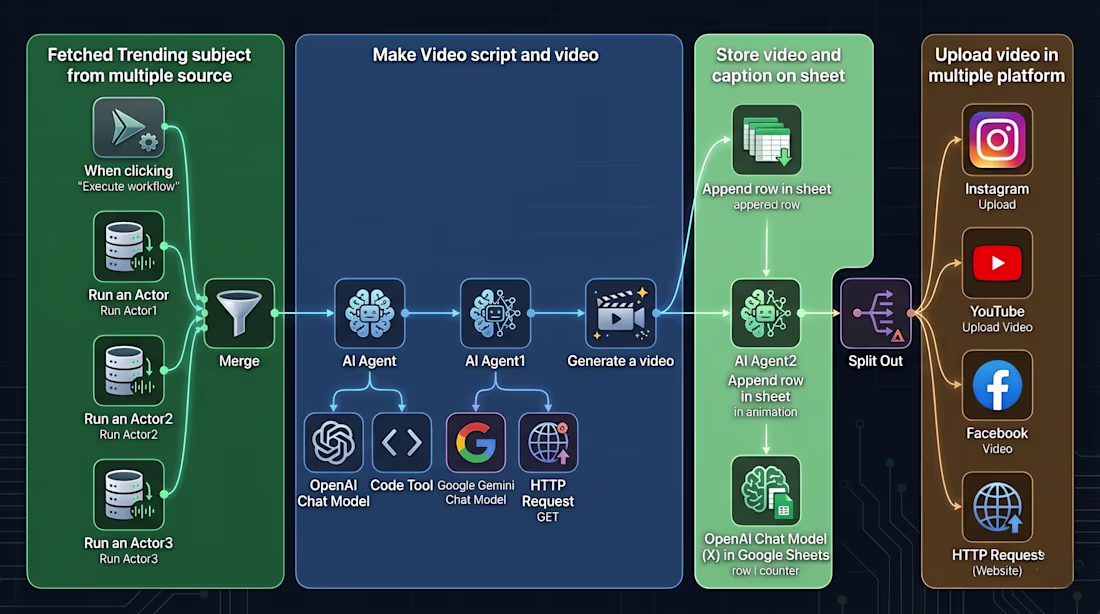Open the Instagram Upload node
This screenshot has height=614, width=1100.
click(997, 140)
